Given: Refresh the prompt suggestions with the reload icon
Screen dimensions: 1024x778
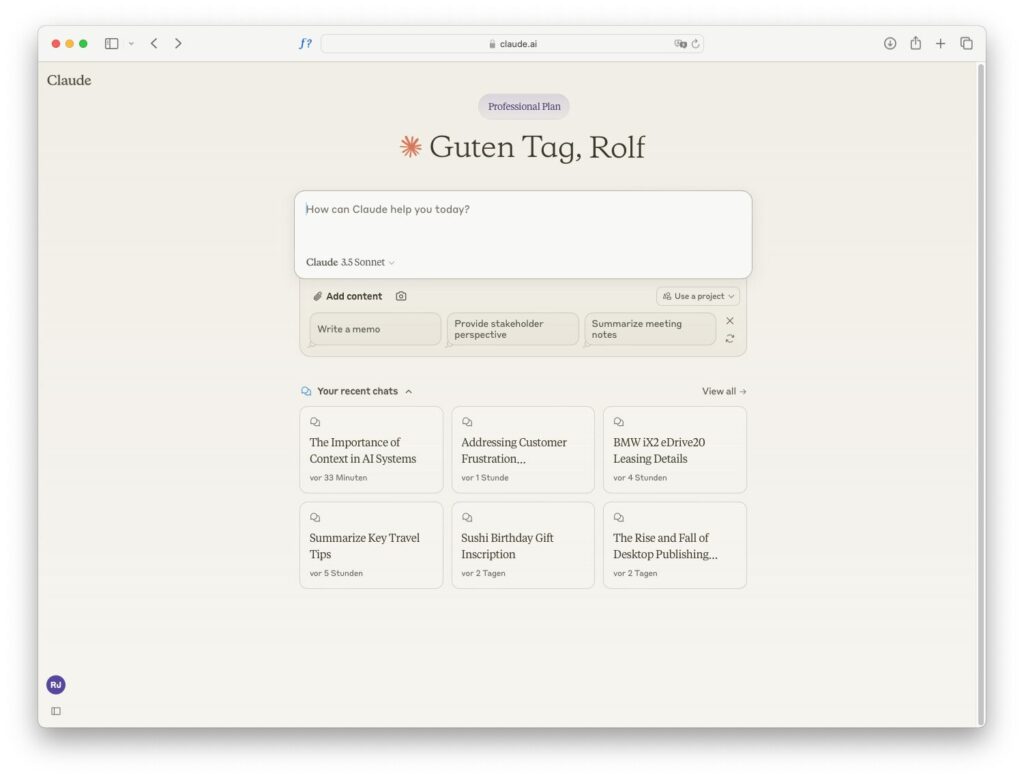Looking at the screenshot, I should tap(729, 338).
